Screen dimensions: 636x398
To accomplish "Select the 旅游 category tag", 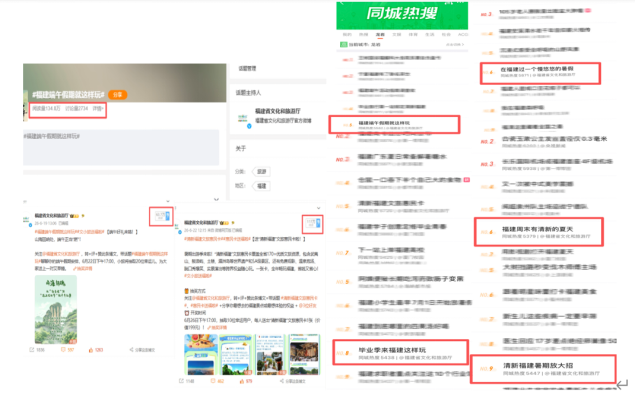I will point(261,172).
